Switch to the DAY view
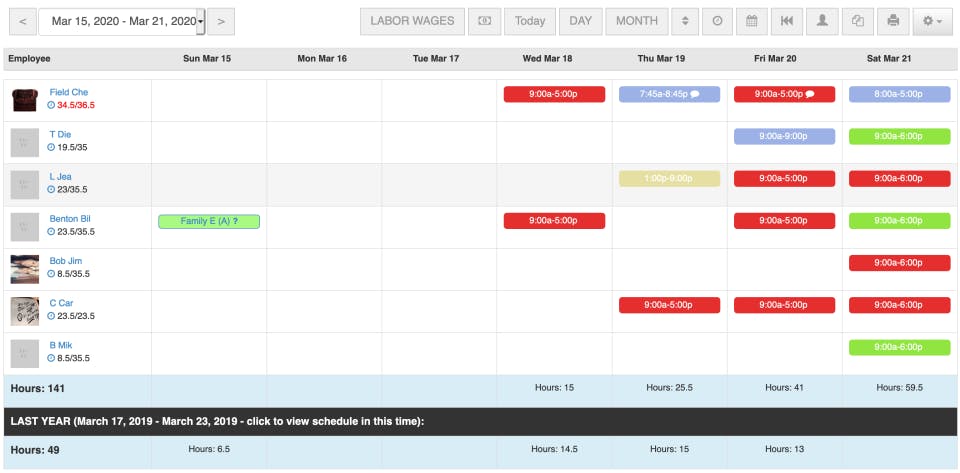The width and height of the screenshot is (960, 473). [581, 20]
